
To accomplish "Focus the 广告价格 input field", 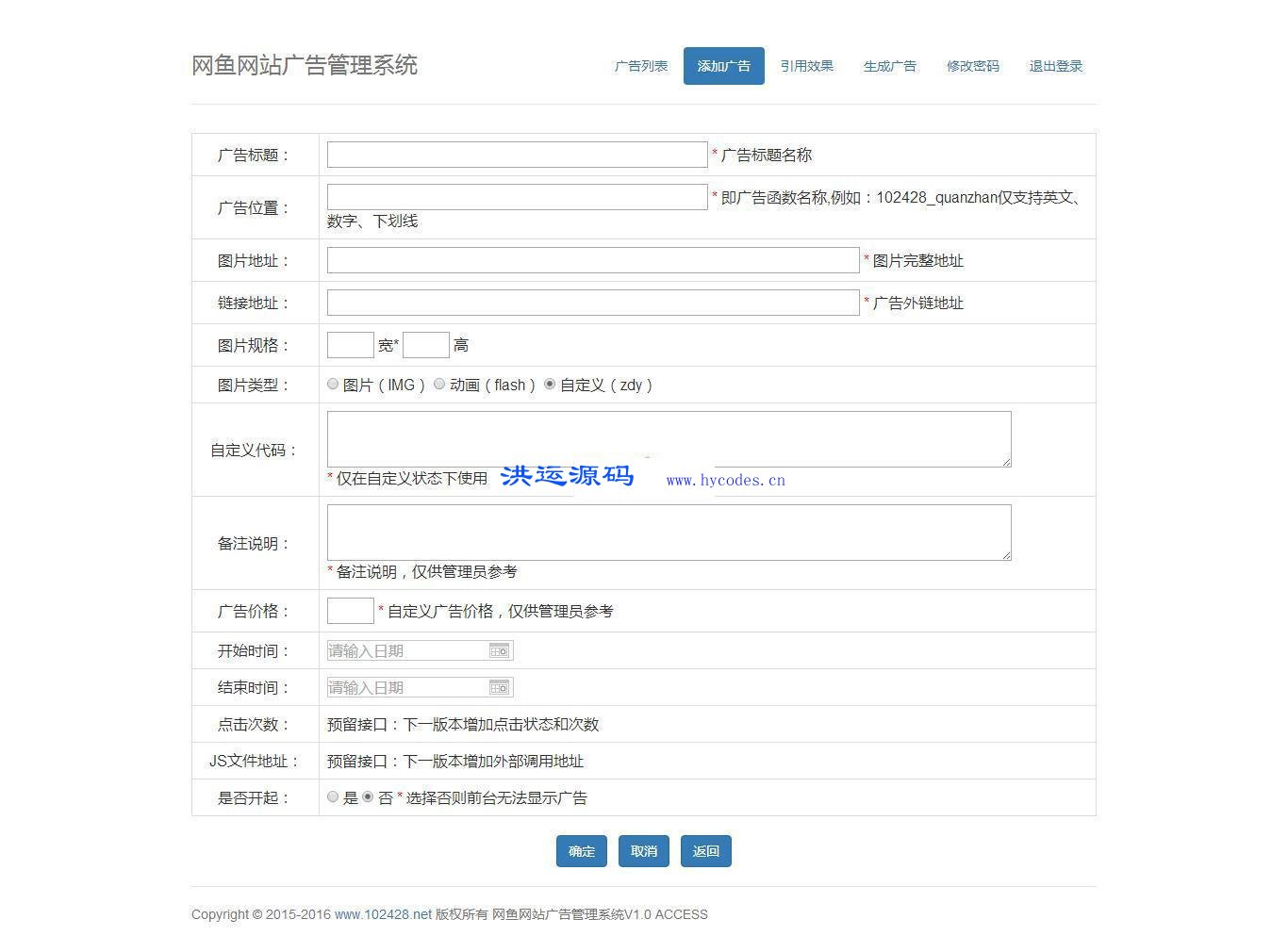I will click(351, 611).
